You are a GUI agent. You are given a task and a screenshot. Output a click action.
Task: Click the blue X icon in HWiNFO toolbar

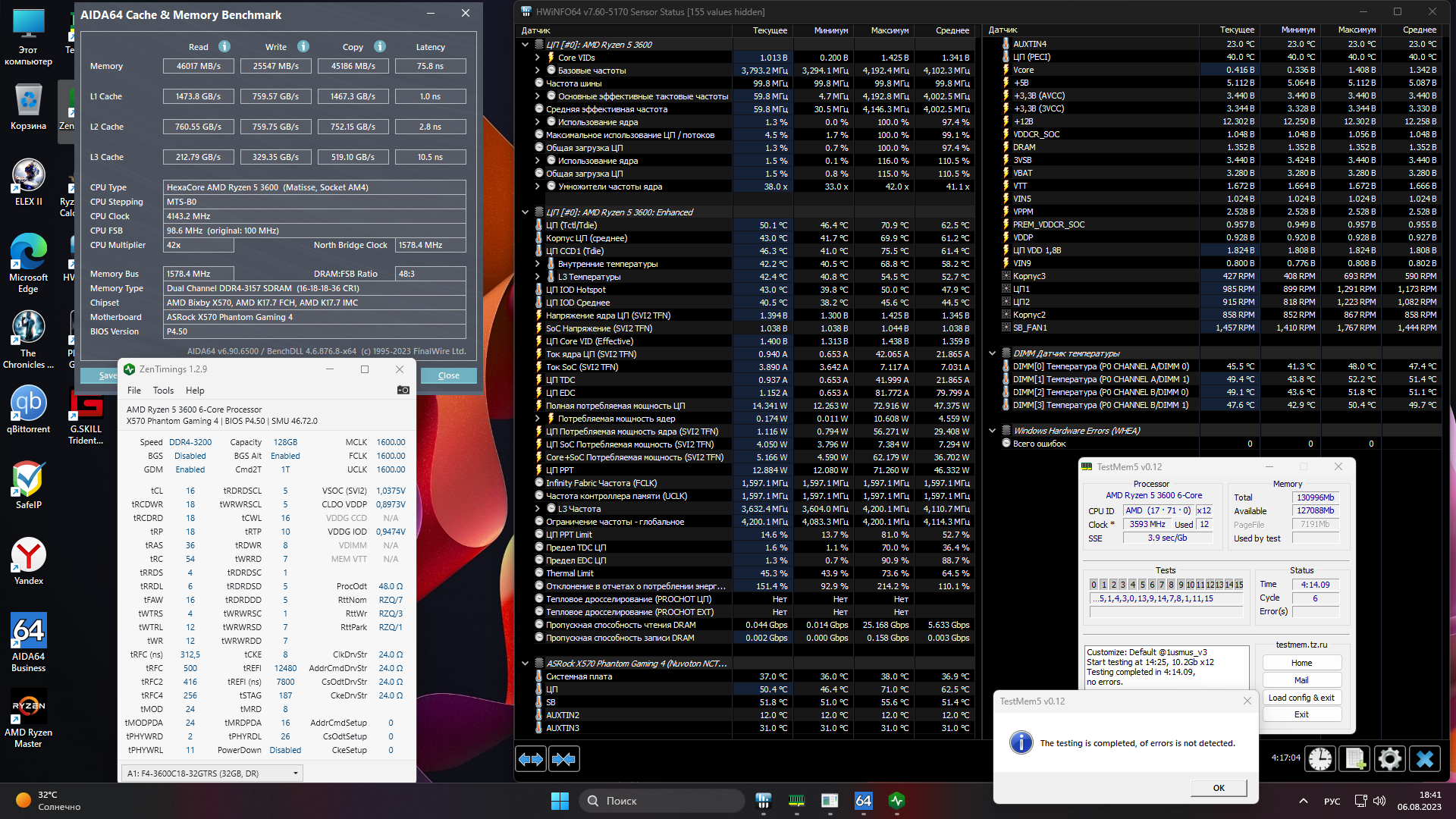[1425, 759]
